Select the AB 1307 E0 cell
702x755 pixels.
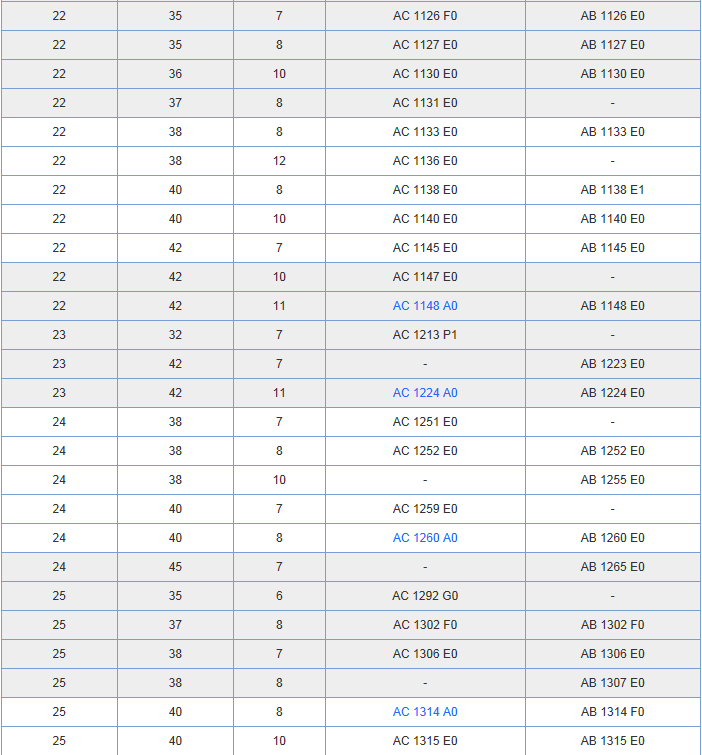612,683
